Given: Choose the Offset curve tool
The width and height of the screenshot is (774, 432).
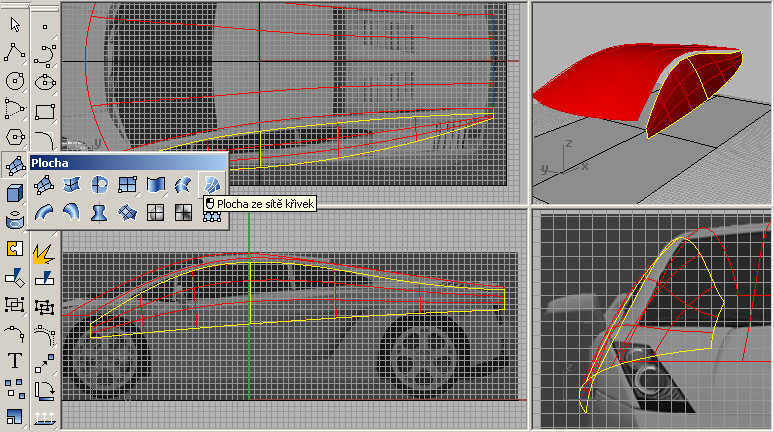Looking at the screenshot, I should point(44,336).
